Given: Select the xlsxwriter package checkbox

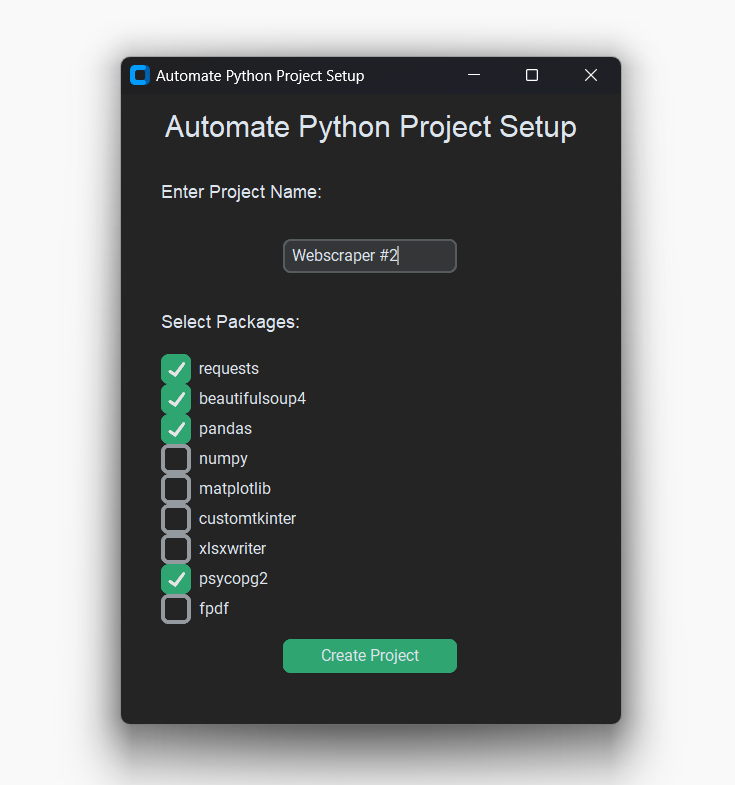Looking at the screenshot, I should (176, 549).
